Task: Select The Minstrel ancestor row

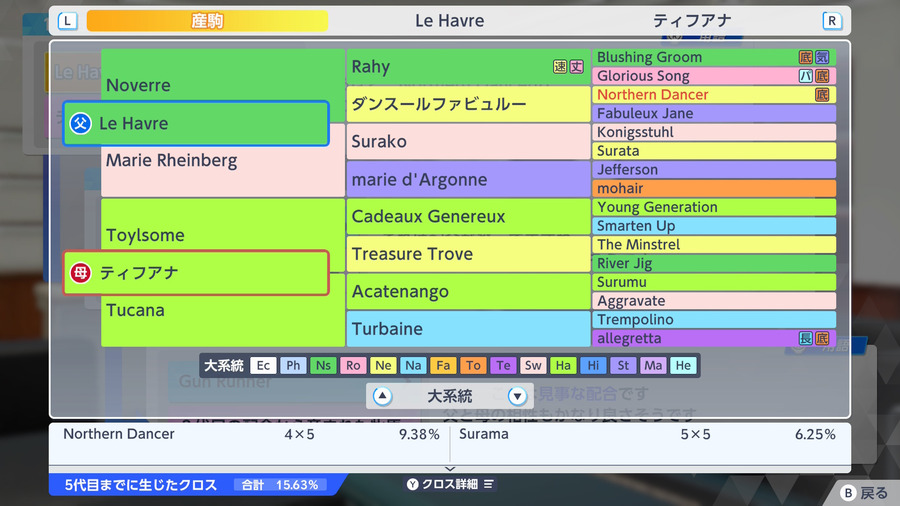Action: (714, 244)
